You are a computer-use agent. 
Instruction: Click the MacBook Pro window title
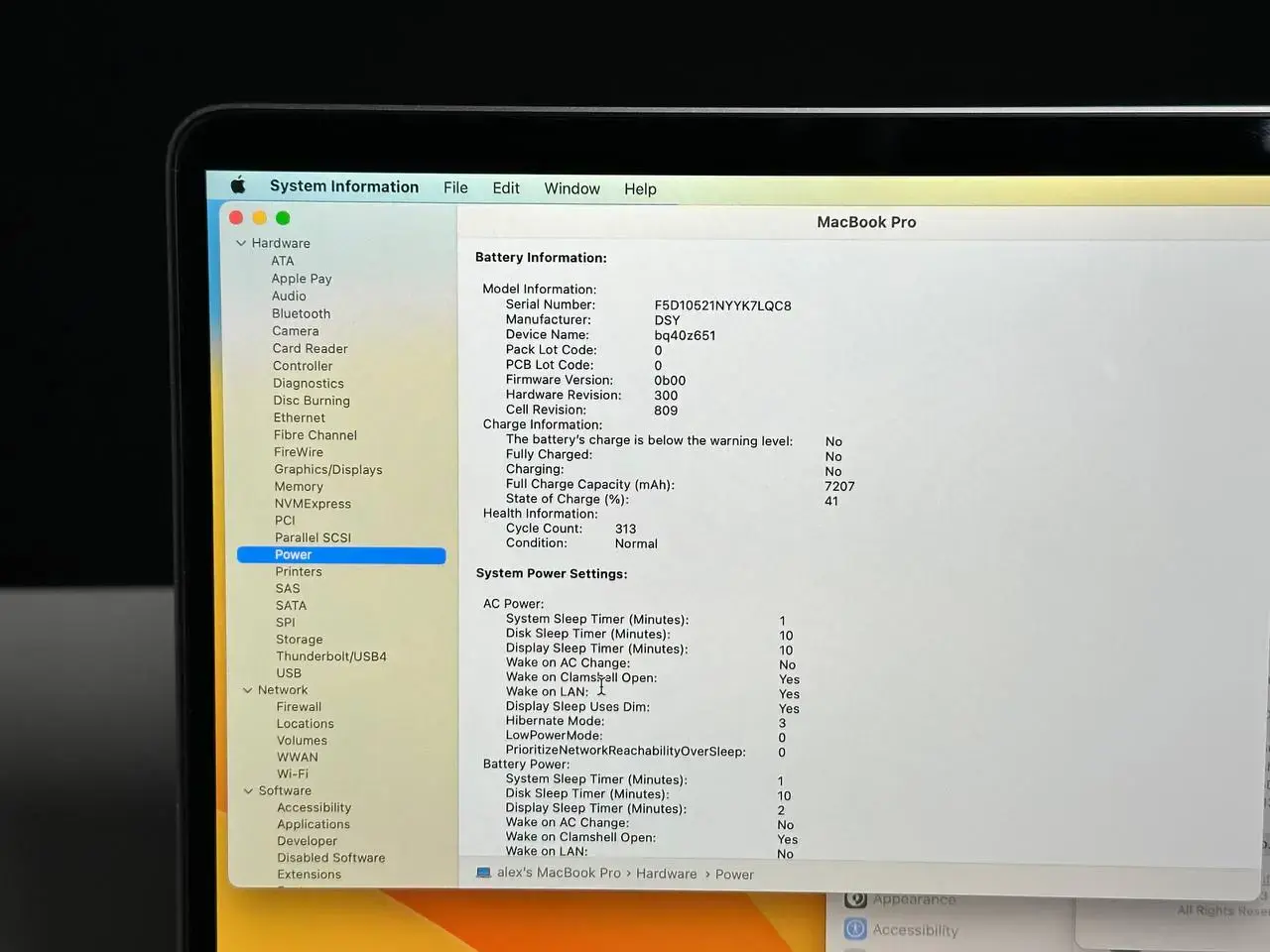click(x=866, y=222)
